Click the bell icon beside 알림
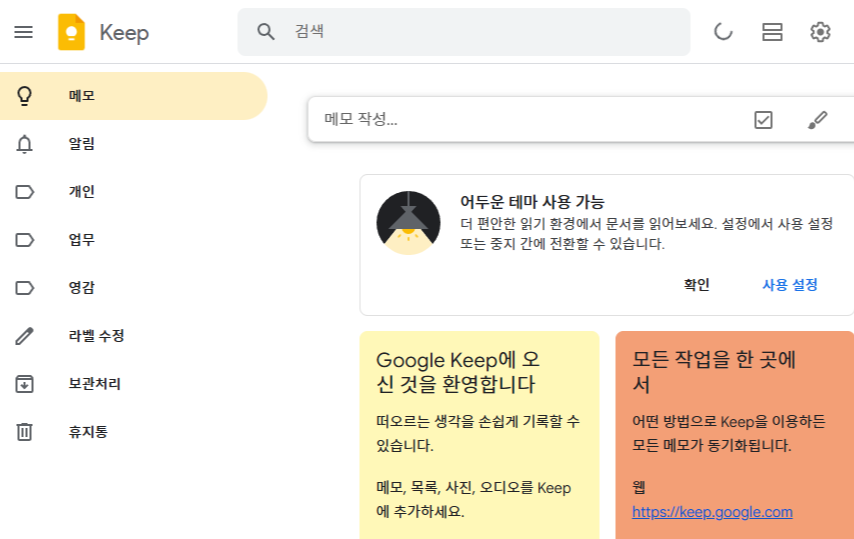854x539 pixels. click(25, 144)
